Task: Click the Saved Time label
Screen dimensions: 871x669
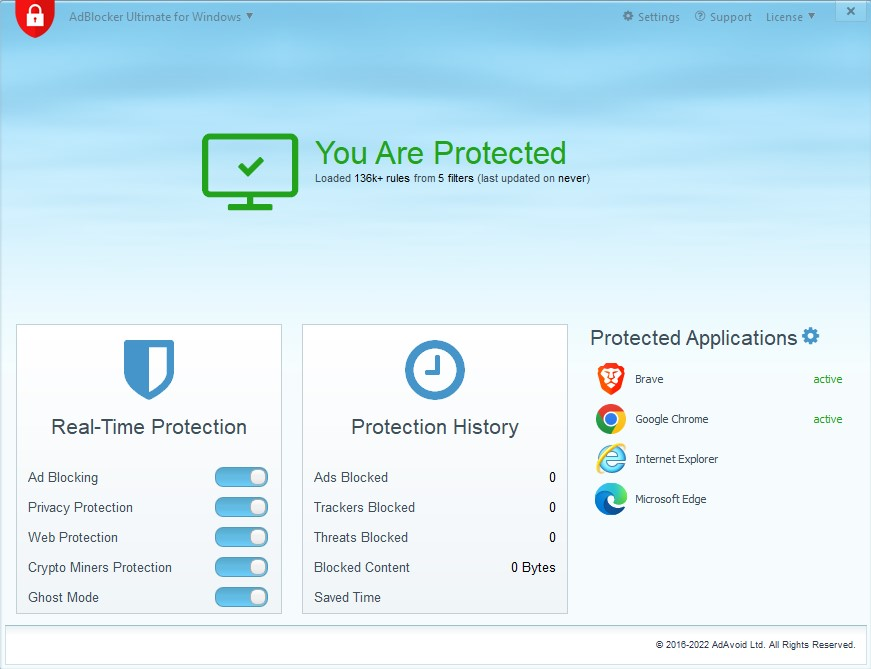Action: tap(347, 597)
